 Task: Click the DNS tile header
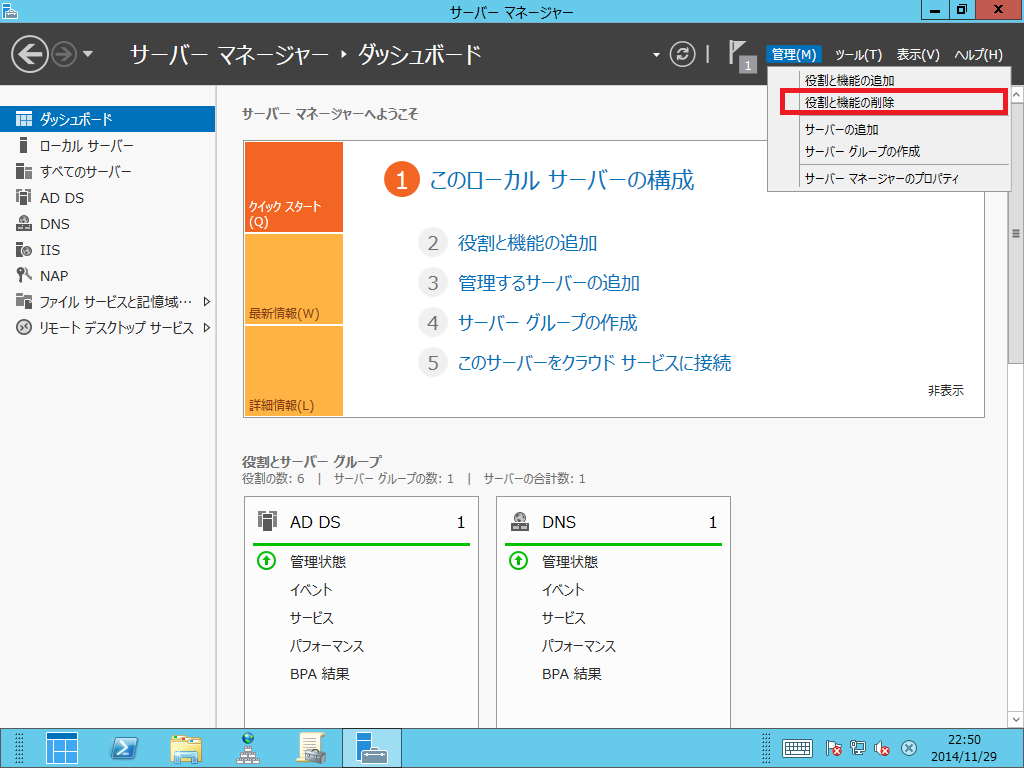[613, 522]
